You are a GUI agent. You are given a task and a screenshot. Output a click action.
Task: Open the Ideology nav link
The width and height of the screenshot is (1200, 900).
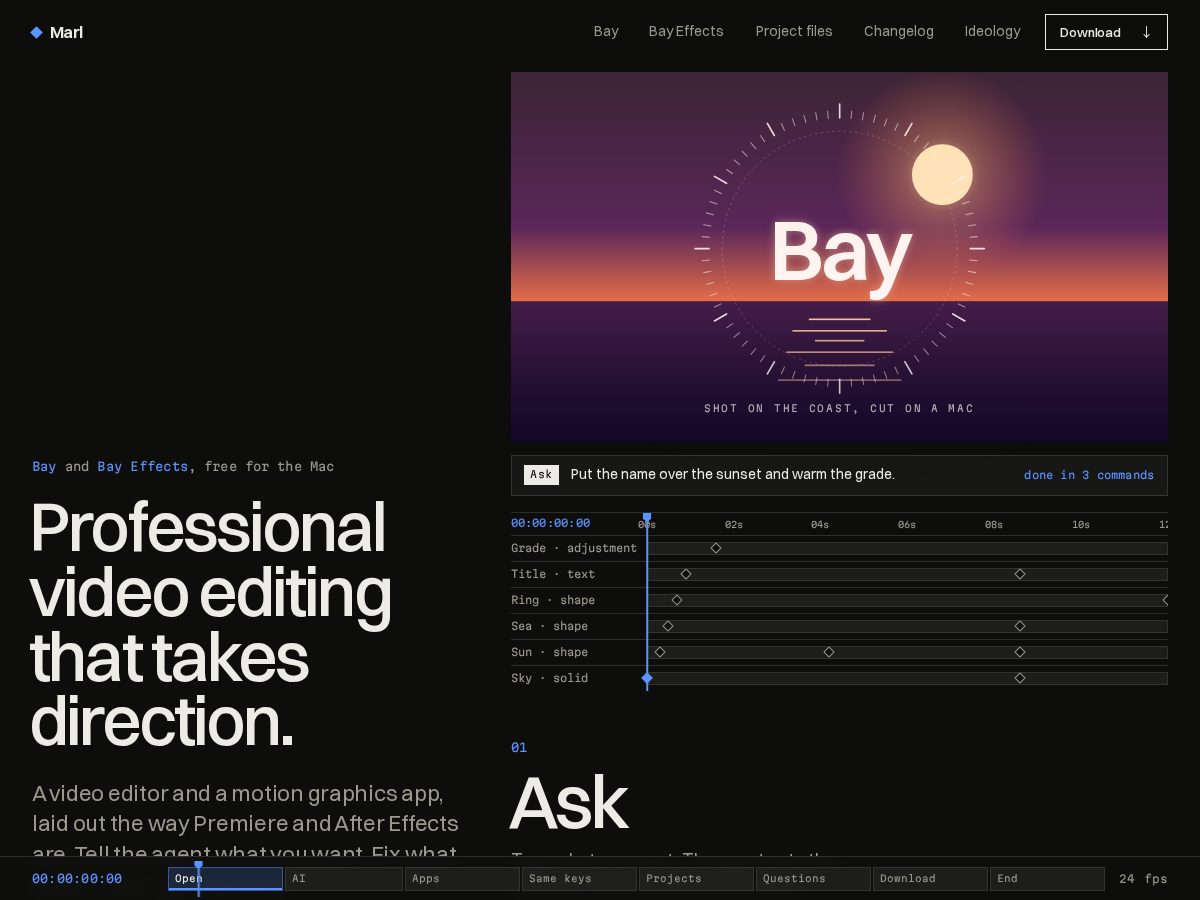click(992, 31)
